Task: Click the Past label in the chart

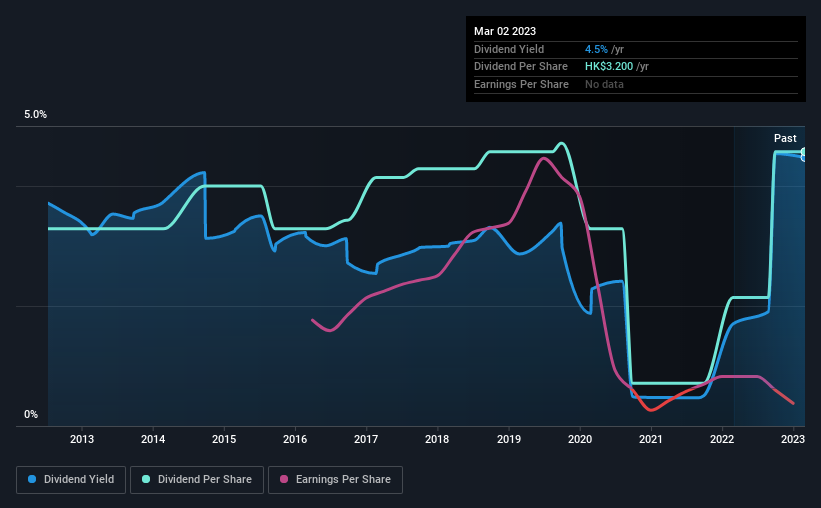Action: (x=785, y=138)
